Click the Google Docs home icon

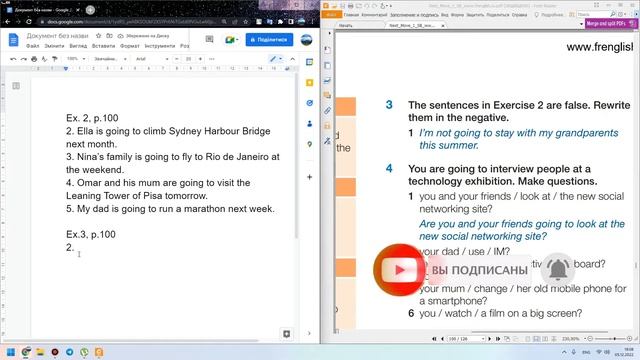coord(13,40)
